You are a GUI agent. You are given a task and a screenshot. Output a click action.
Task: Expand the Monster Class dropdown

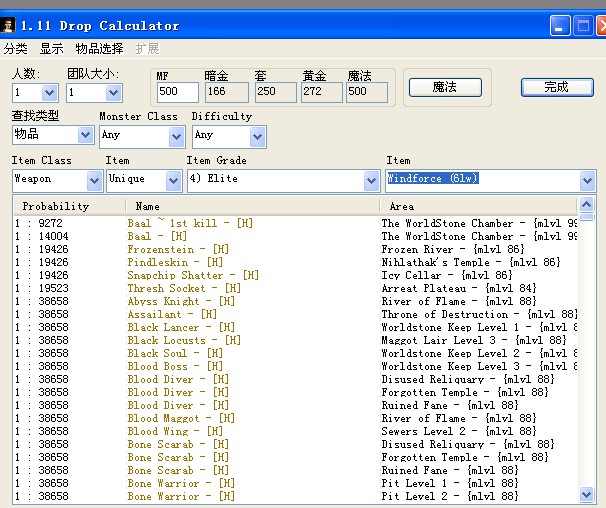[x=177, y=137]
